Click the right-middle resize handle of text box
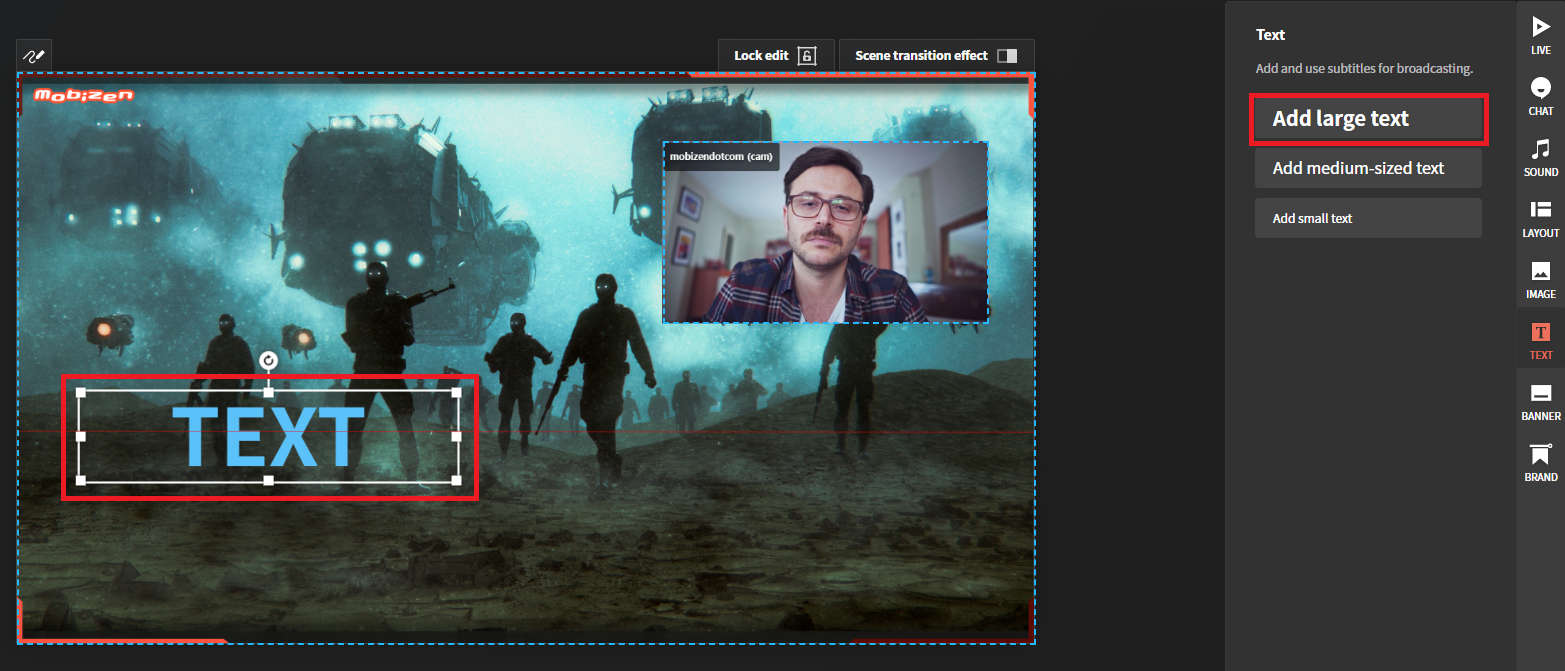 [x=456, y=436]
